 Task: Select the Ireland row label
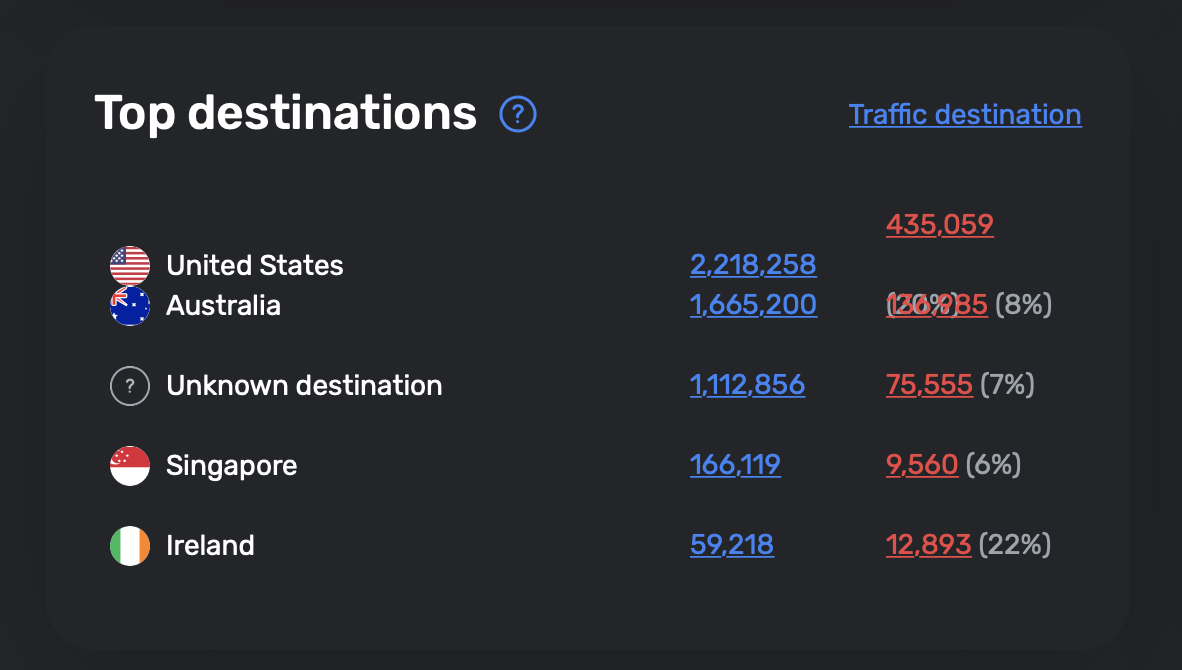(x=210, y=545)
